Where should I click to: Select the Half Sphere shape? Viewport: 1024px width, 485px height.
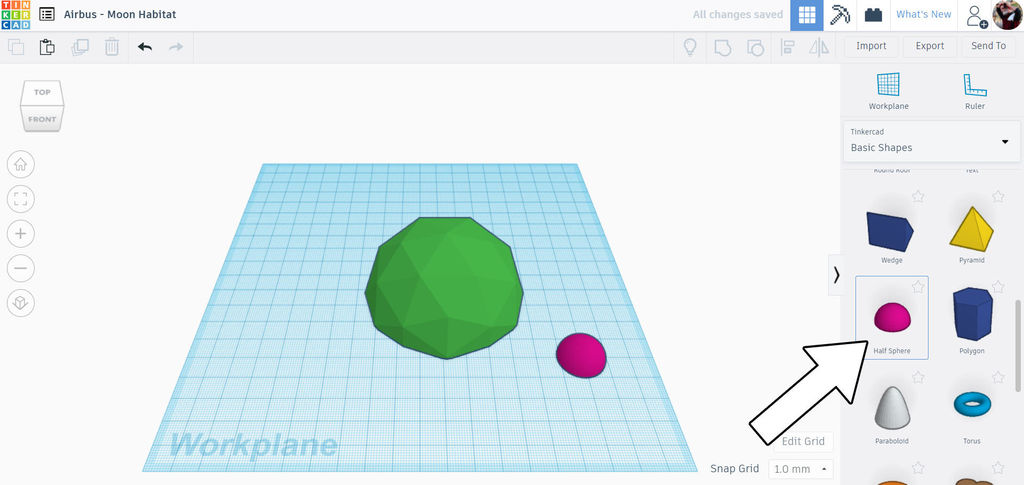click(891, 318)
